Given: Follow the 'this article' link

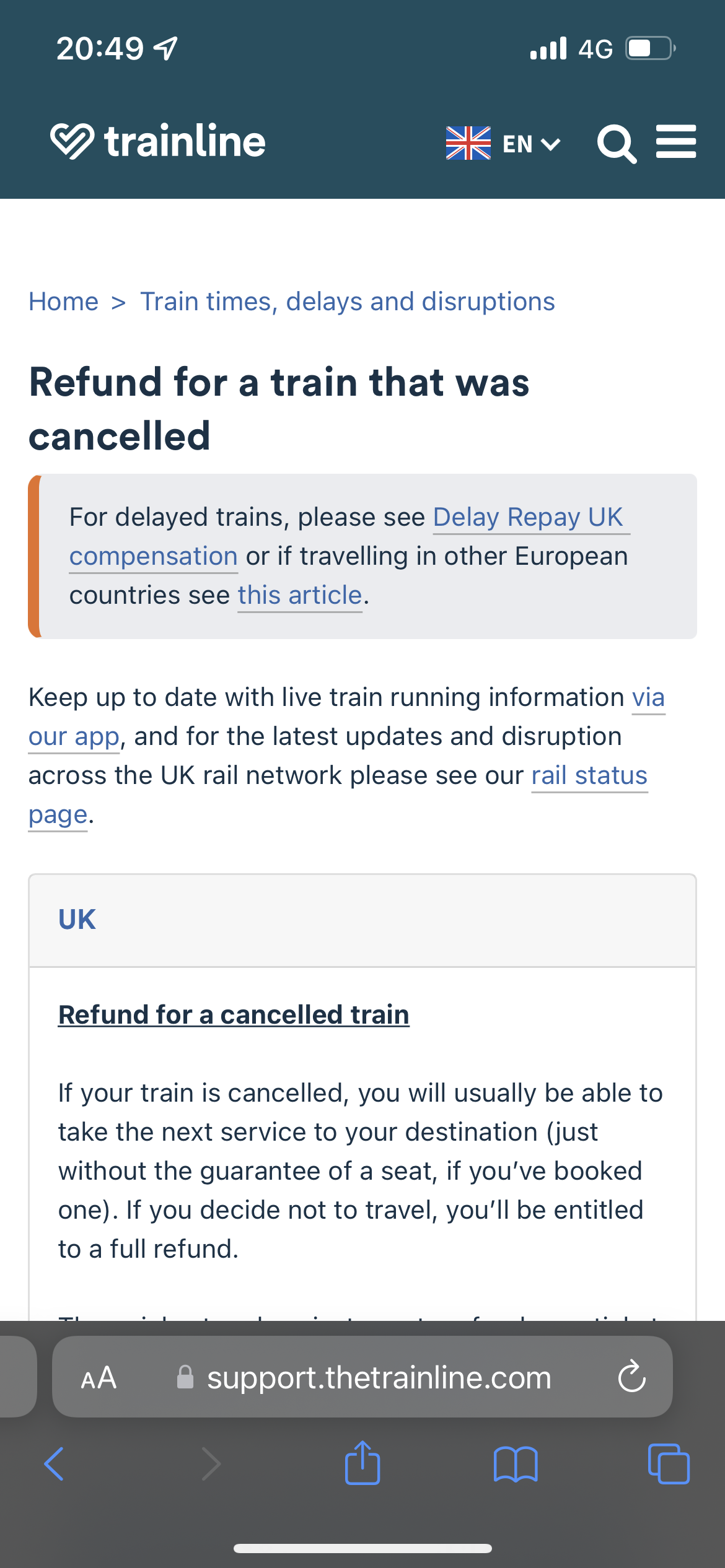Looking at the screenshot, I should coord(300,595).
